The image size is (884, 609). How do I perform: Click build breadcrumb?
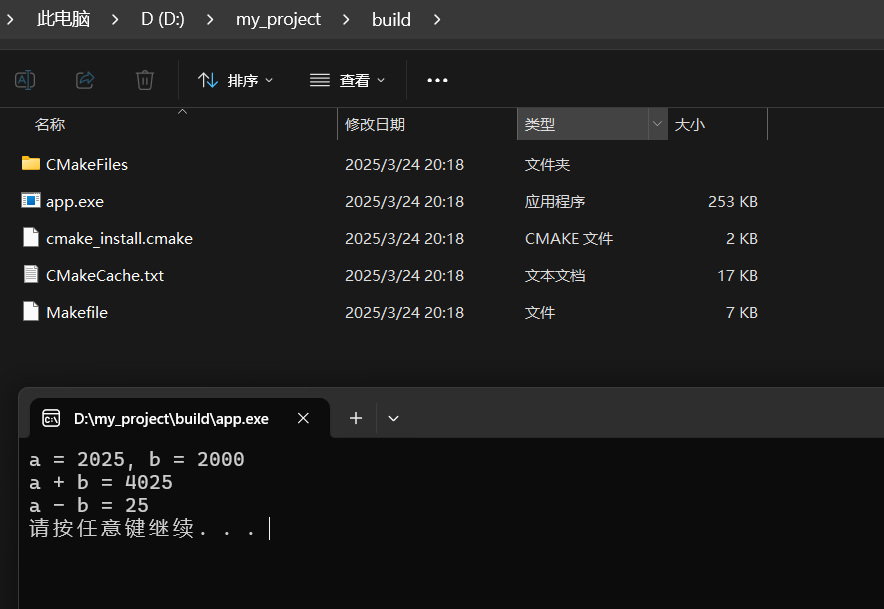click(391, 20)
